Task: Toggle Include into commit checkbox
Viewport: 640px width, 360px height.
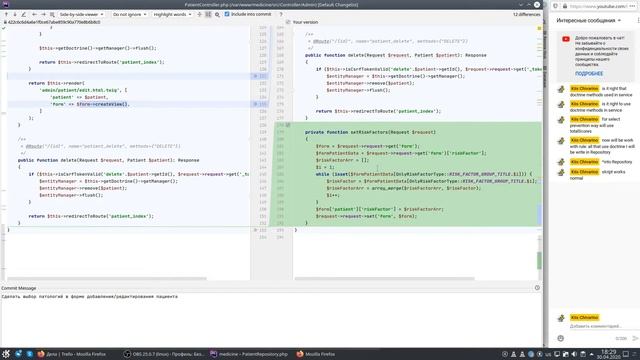Action: point(227,14)
